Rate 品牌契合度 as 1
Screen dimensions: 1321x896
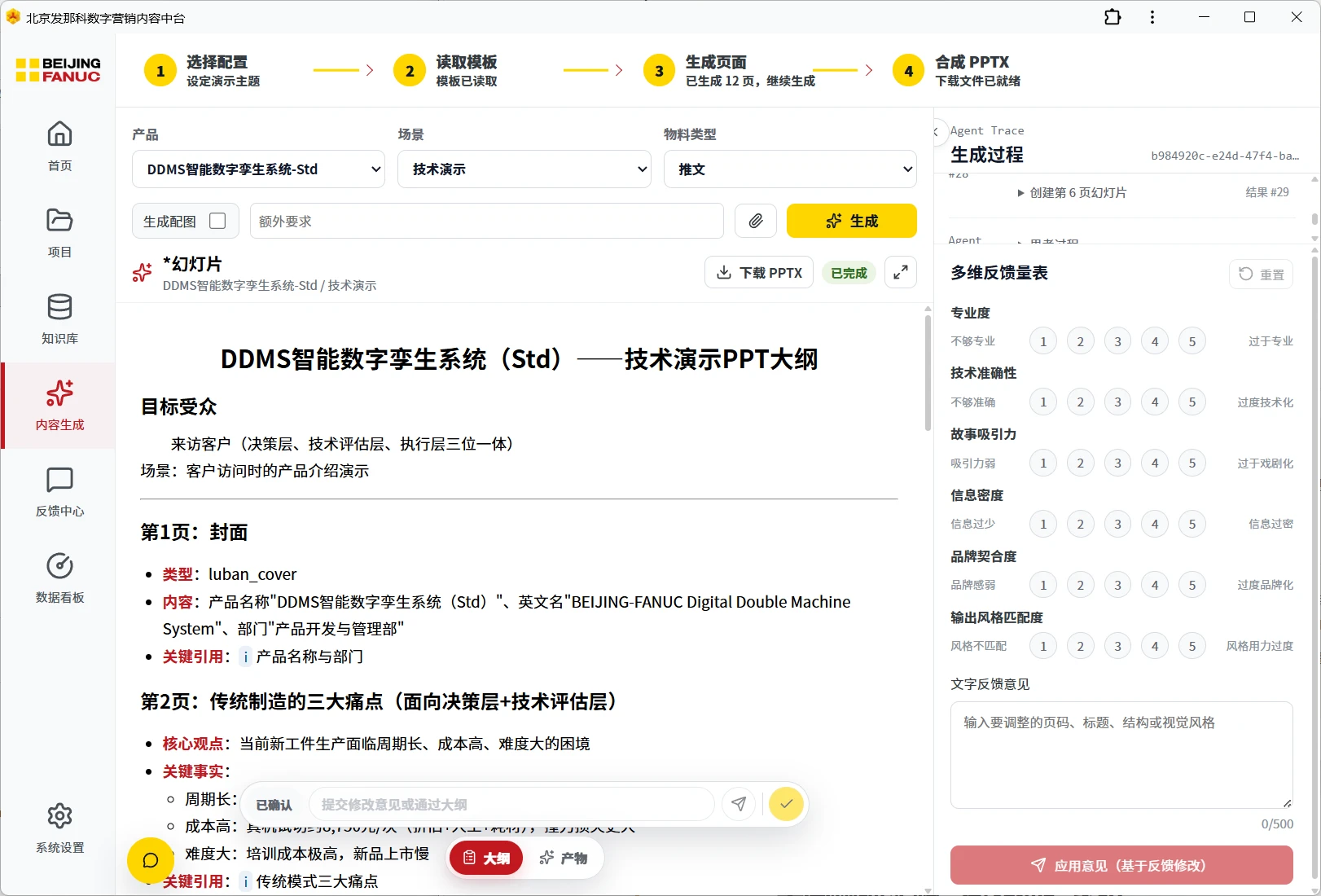click(x=1043, y=586)
